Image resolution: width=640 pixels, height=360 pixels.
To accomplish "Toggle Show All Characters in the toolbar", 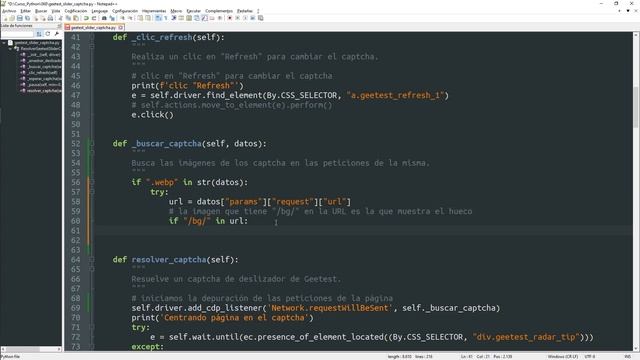I will (165, 18).
